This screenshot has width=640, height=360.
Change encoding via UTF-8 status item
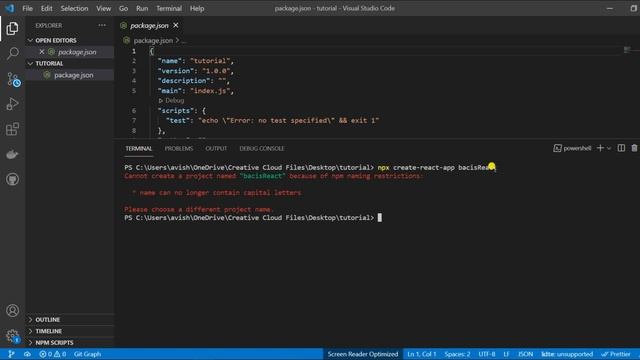pos(487,354)
